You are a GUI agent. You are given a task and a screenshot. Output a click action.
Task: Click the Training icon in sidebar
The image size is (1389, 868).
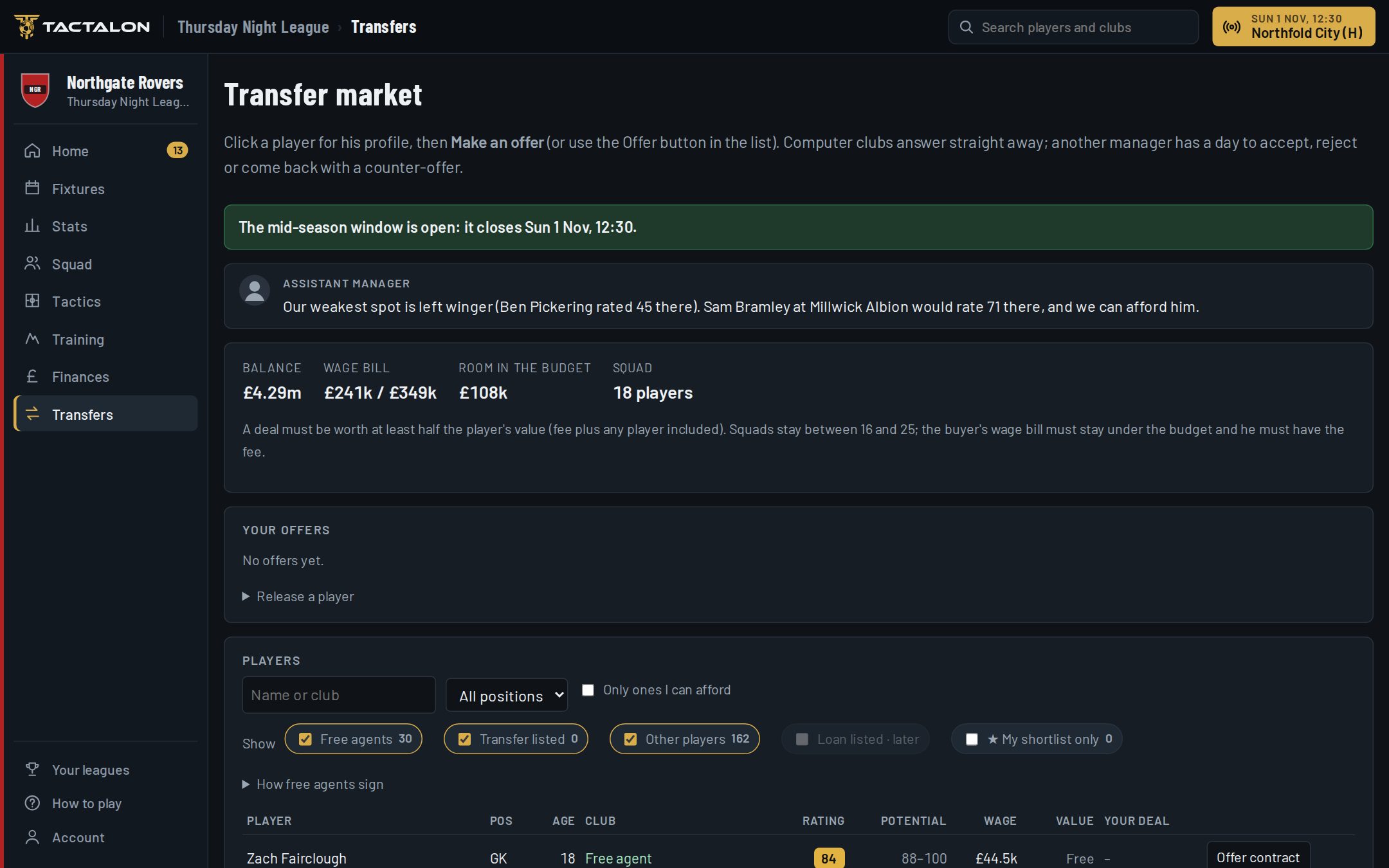click(x=32, y=339)
